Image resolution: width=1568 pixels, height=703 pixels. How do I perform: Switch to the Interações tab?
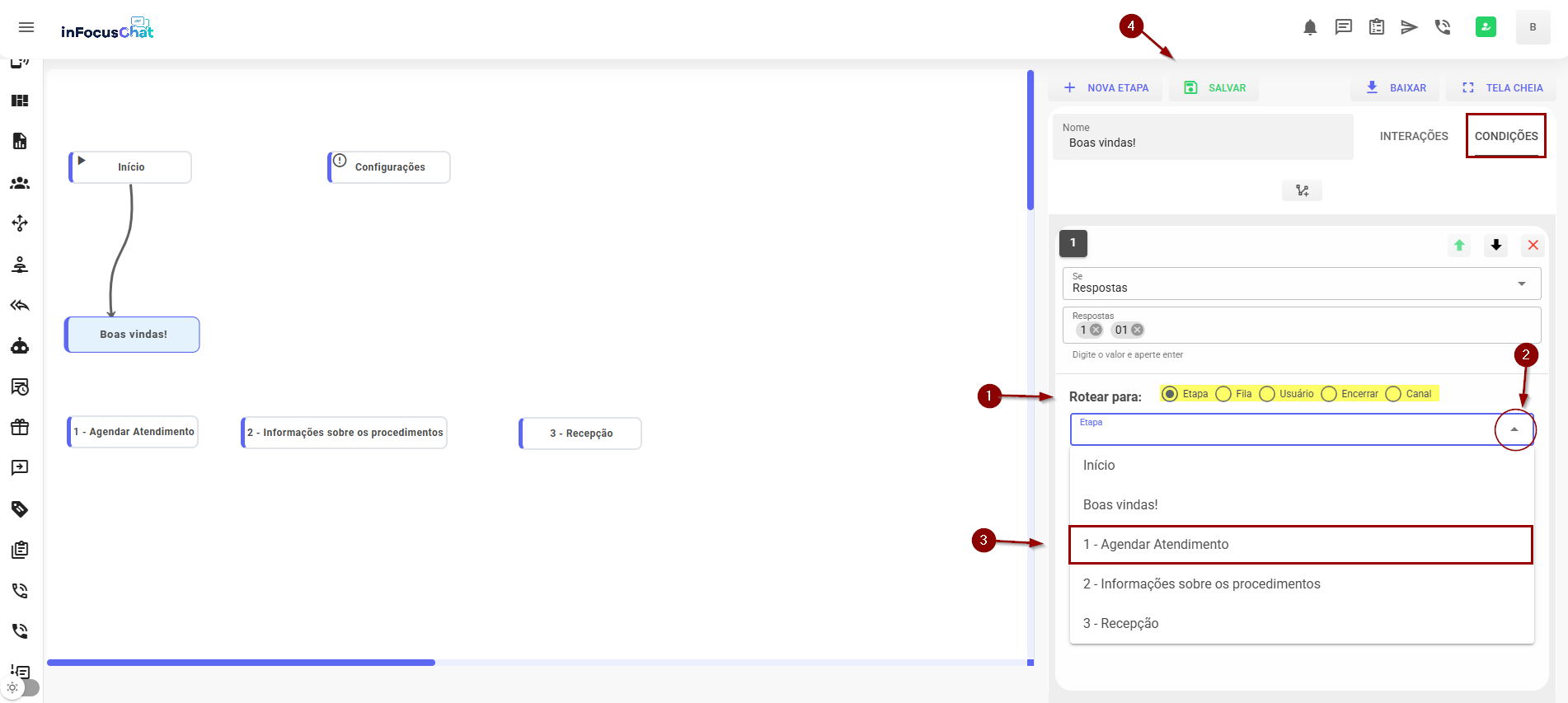pyautogui.click(x=1413, y=136)
